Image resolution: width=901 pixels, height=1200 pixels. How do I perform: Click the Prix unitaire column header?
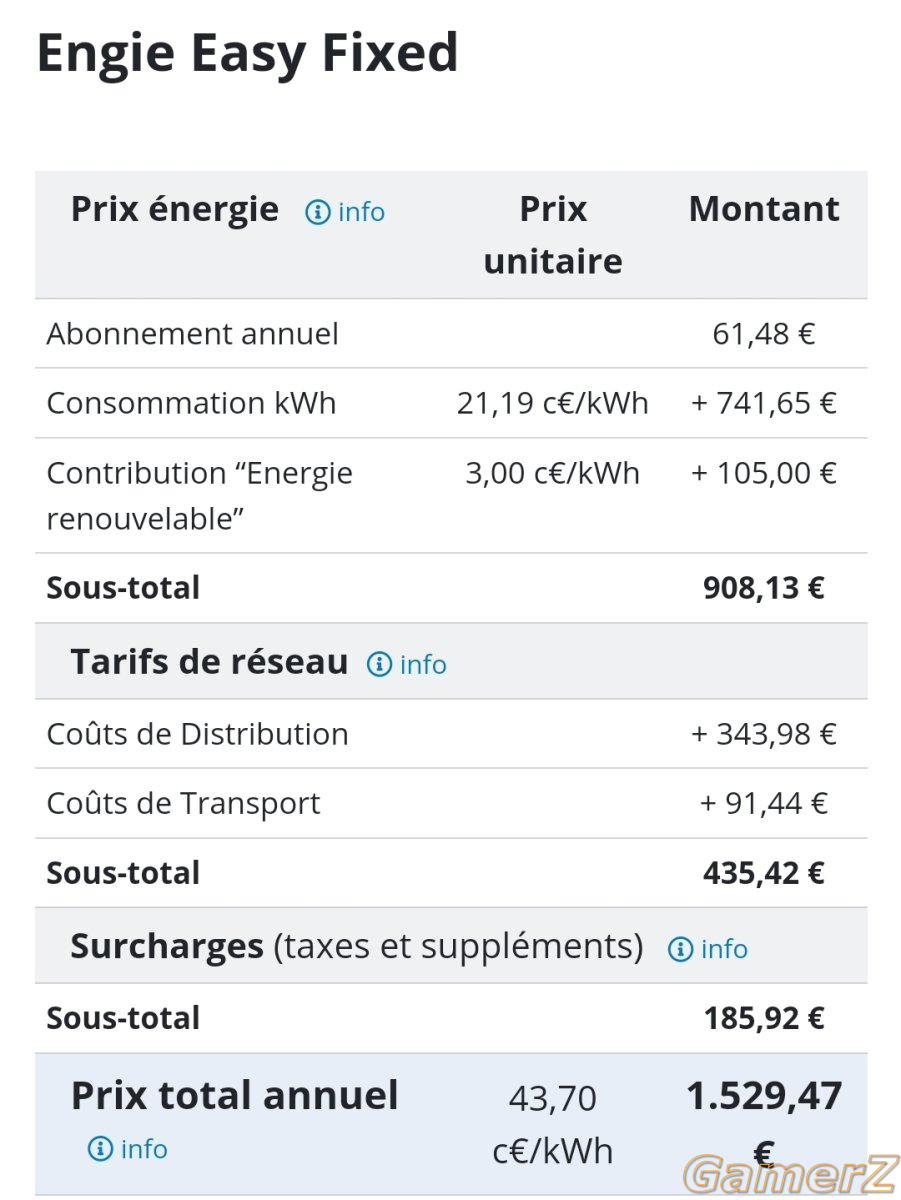point(553,235)
